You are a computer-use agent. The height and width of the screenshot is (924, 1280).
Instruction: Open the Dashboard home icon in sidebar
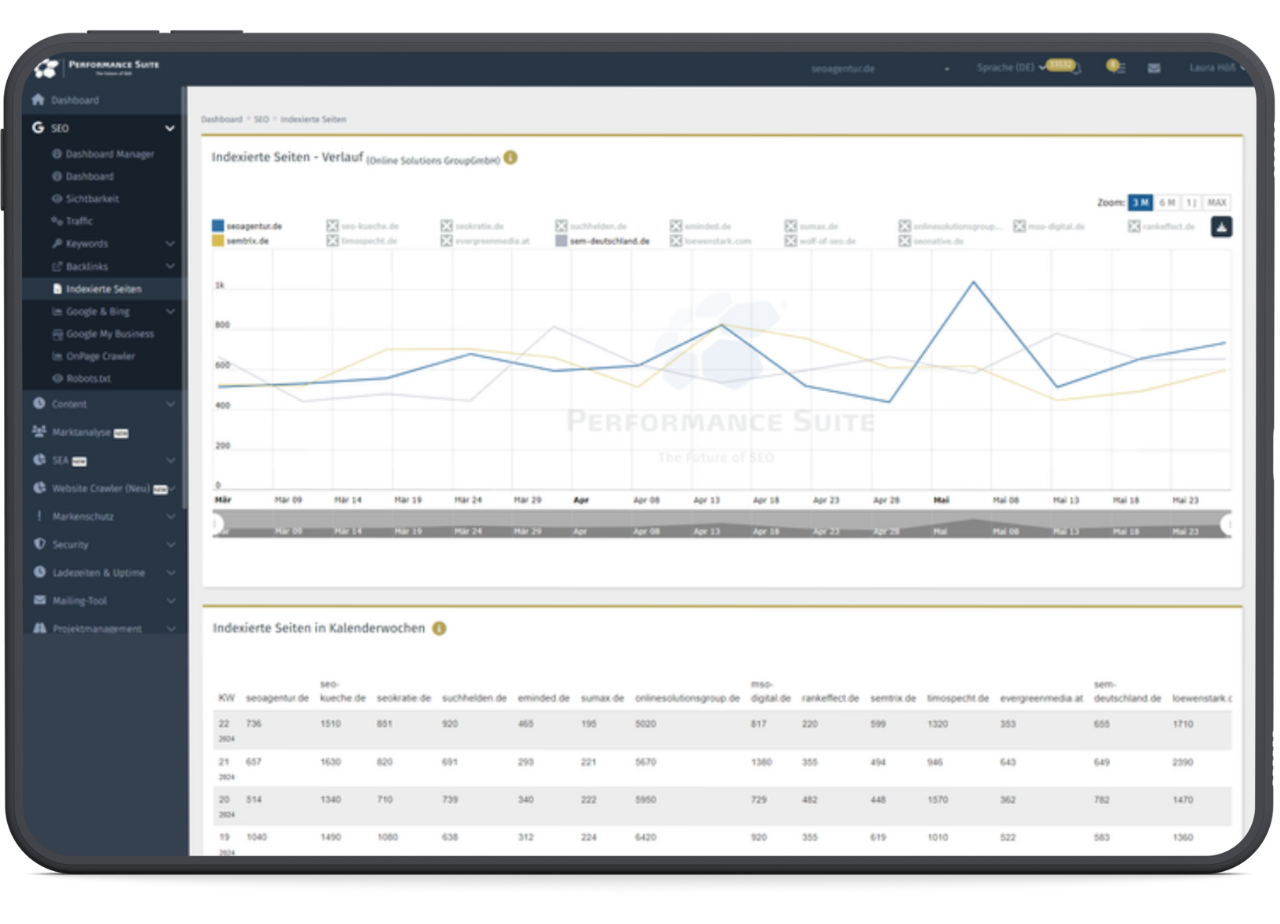pos(39,100)
